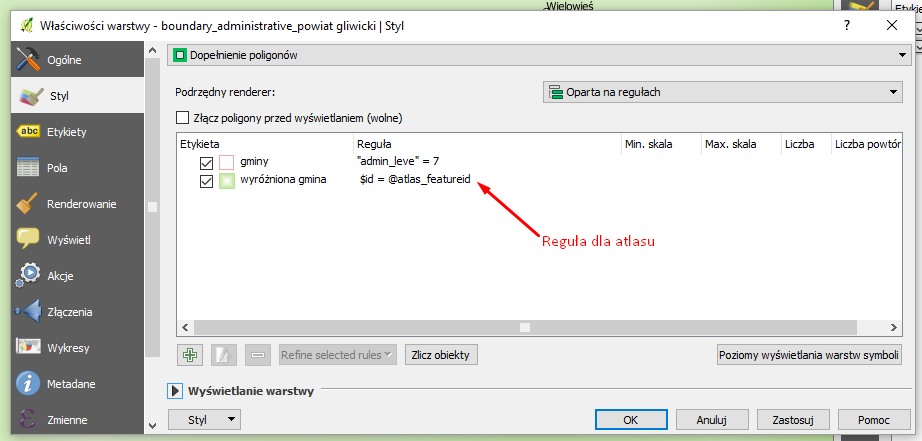Click the edit rule icon
Viewport: 922px width, 441px height.
click(225, 354)
